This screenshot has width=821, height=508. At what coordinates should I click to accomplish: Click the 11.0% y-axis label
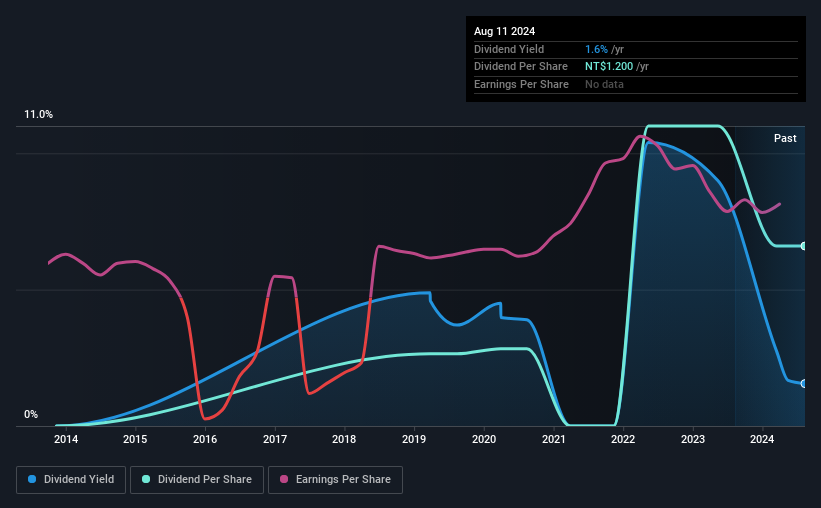[38, 115]
